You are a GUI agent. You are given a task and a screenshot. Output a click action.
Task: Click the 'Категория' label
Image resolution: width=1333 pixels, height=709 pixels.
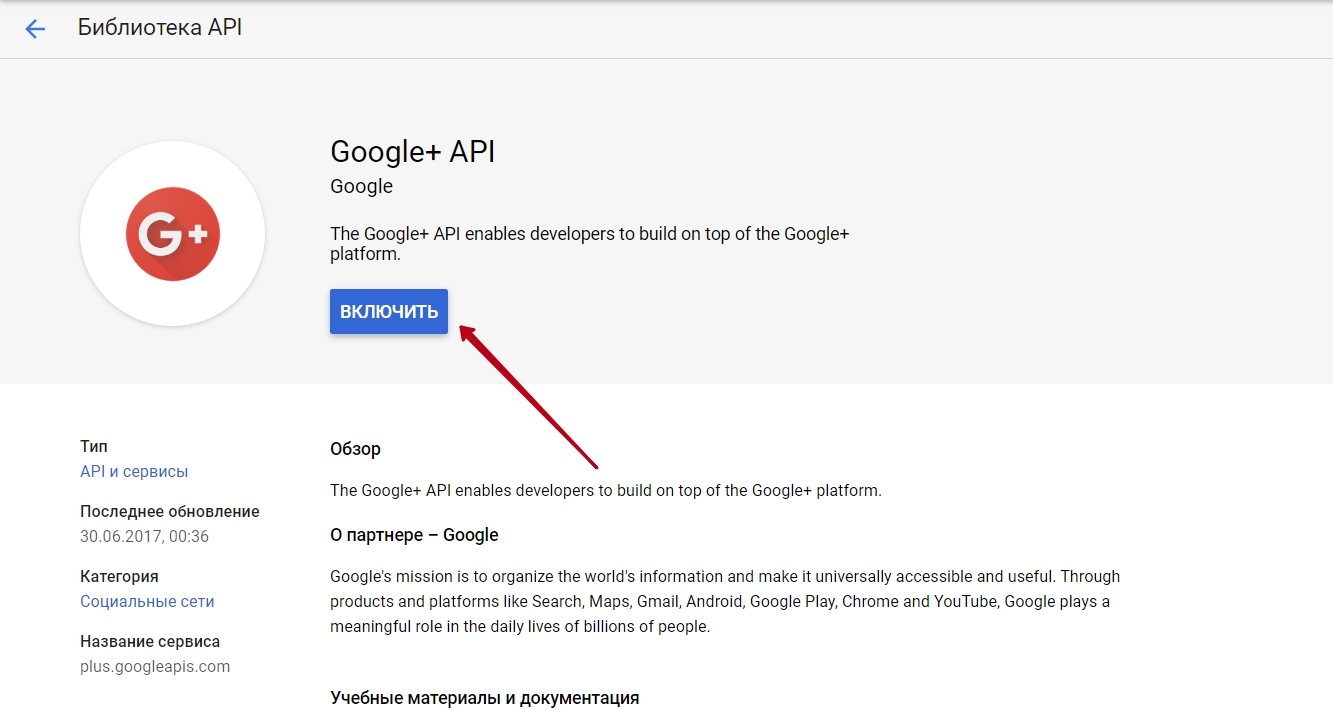point(119,576)
